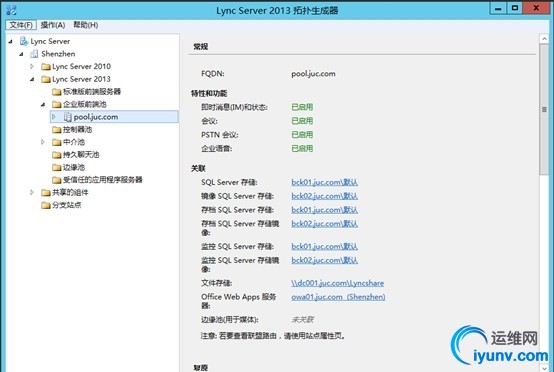Select the 分支站点 tree label
The image size is (554, 372).
click(x=66, y=205)
